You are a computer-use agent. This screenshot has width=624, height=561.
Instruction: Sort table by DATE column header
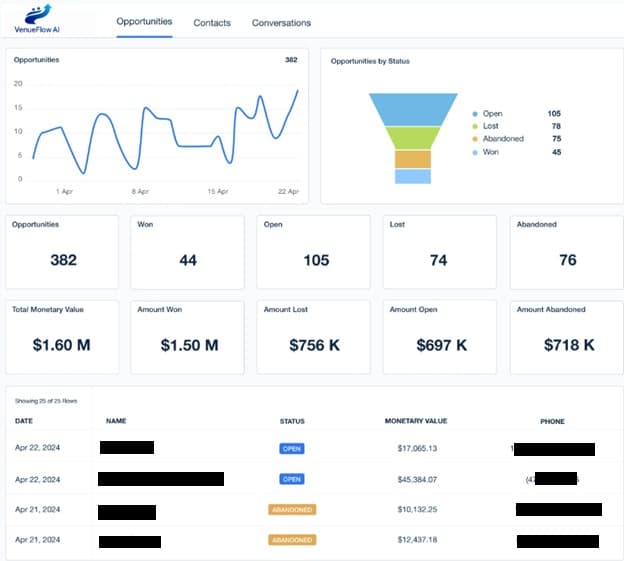24,421
